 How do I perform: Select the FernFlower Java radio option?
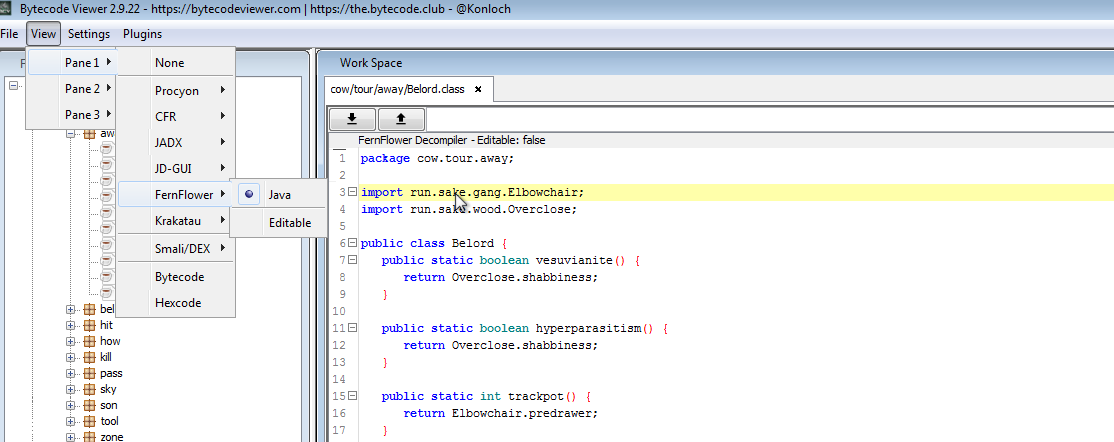[279, 195]
